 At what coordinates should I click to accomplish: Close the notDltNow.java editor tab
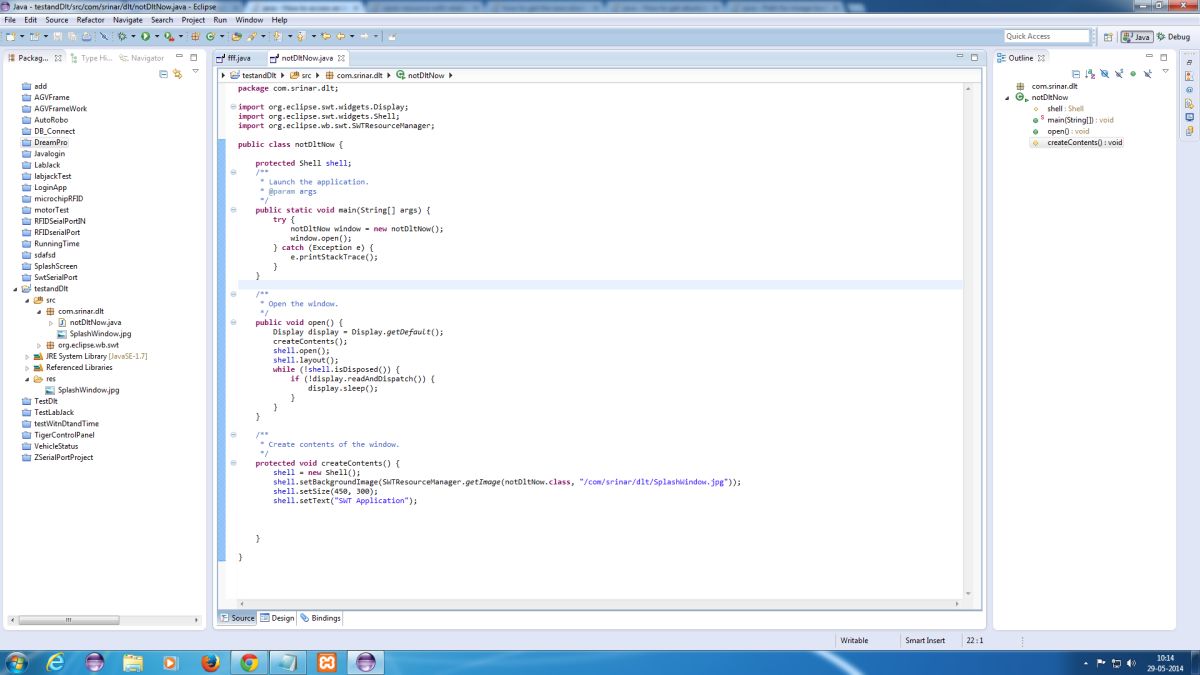click(x=342, y=58)
